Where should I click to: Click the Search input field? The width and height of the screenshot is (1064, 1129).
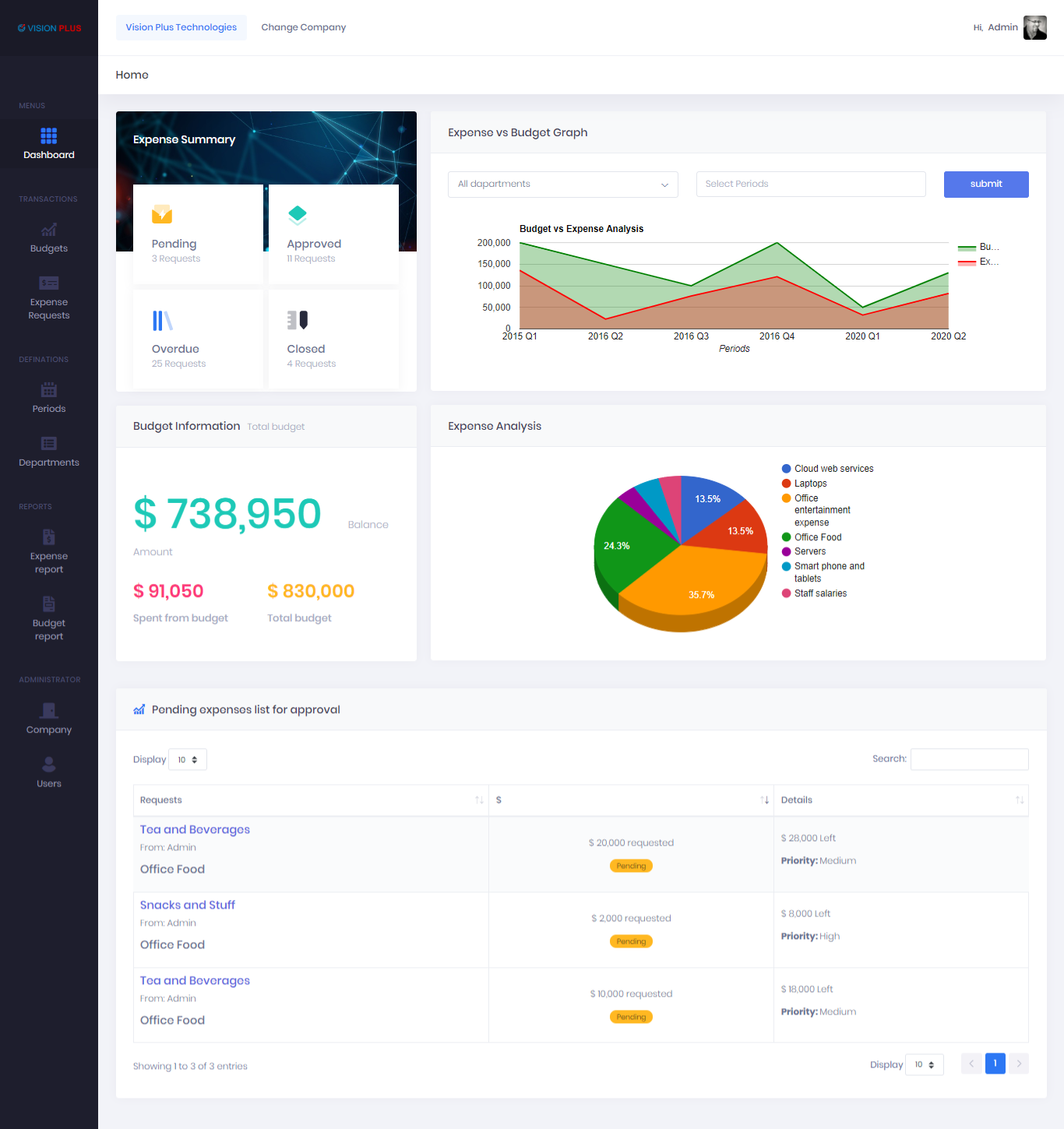[969, 759]
